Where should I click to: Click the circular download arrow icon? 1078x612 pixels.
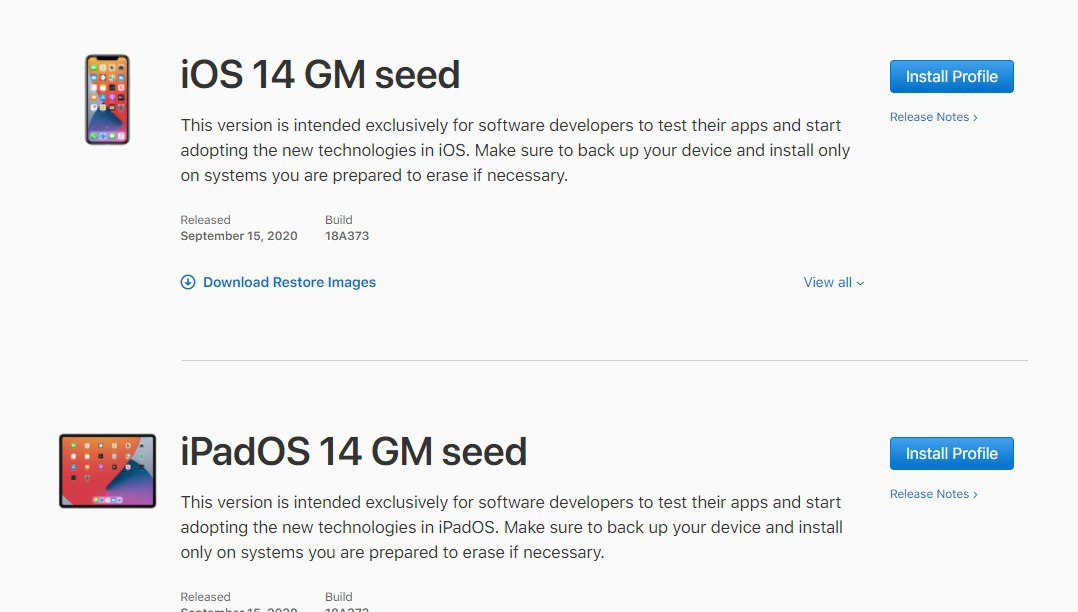coord(188,282)
